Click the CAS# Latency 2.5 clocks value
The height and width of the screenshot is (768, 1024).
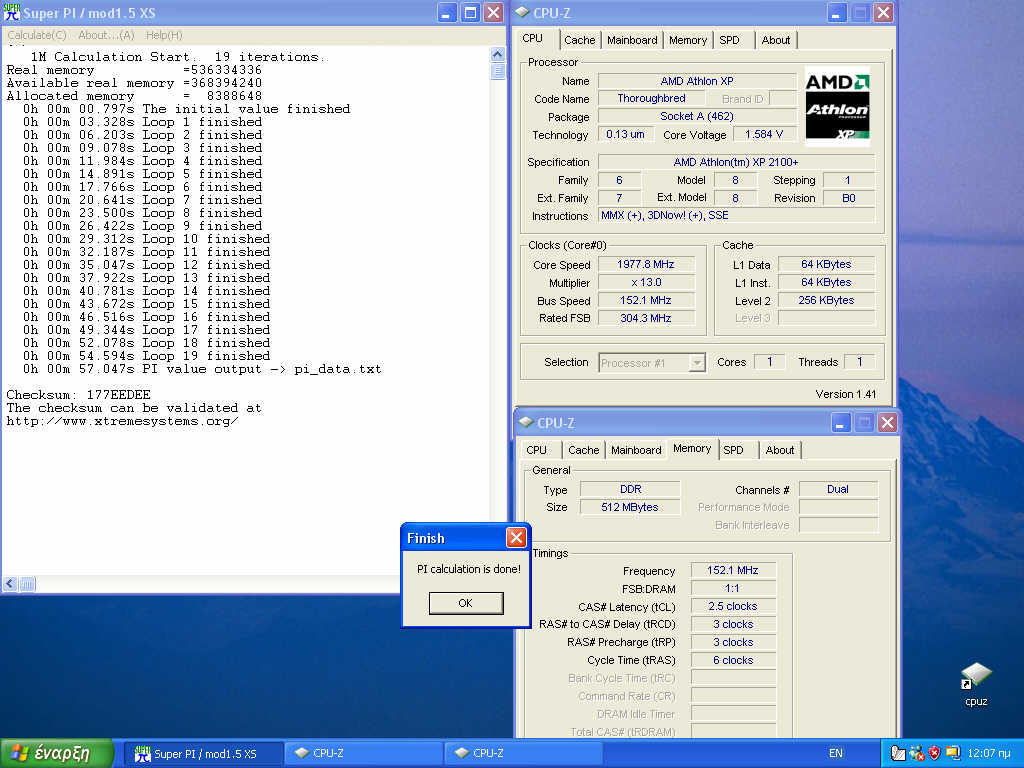(733, 607)
